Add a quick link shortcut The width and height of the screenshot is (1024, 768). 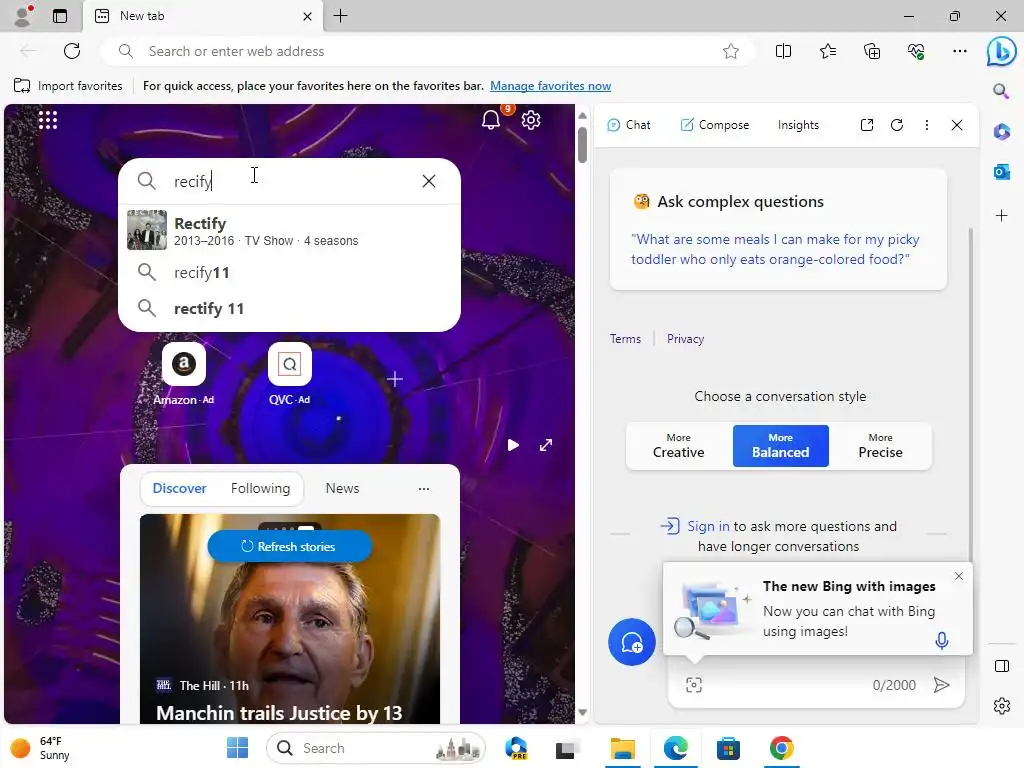pos(394,379)
